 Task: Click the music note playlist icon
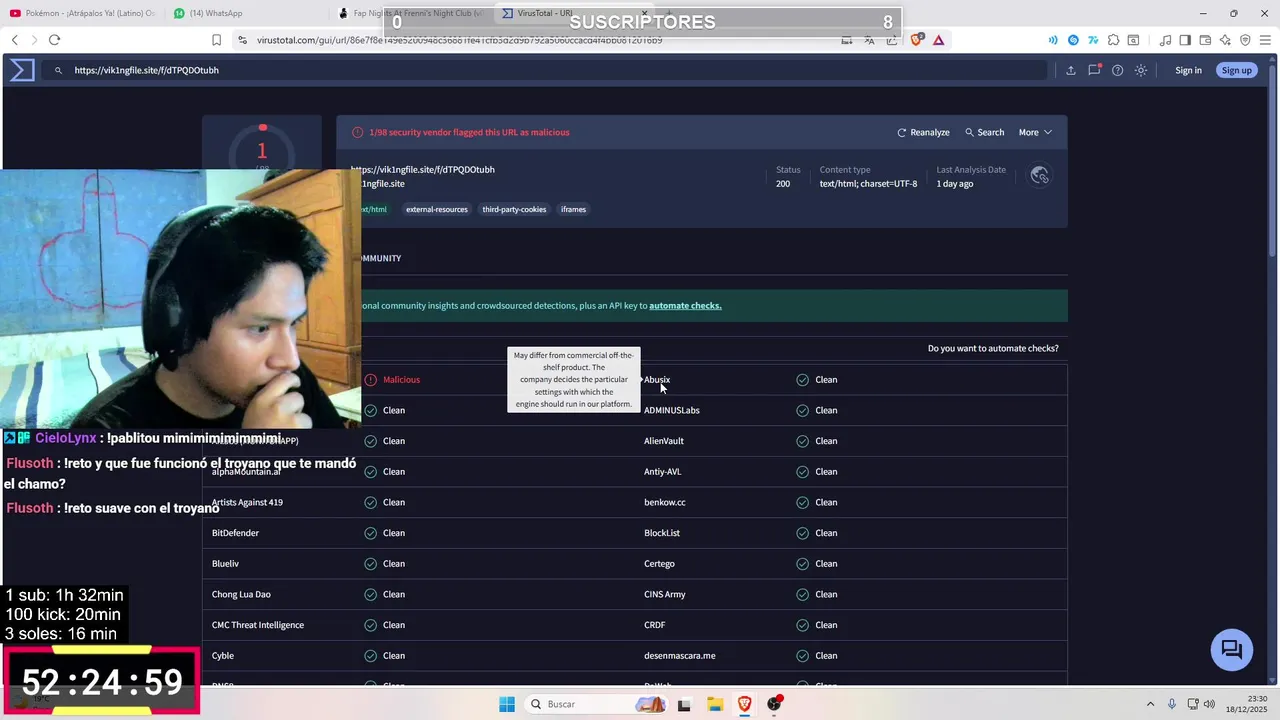[1165, 40]
